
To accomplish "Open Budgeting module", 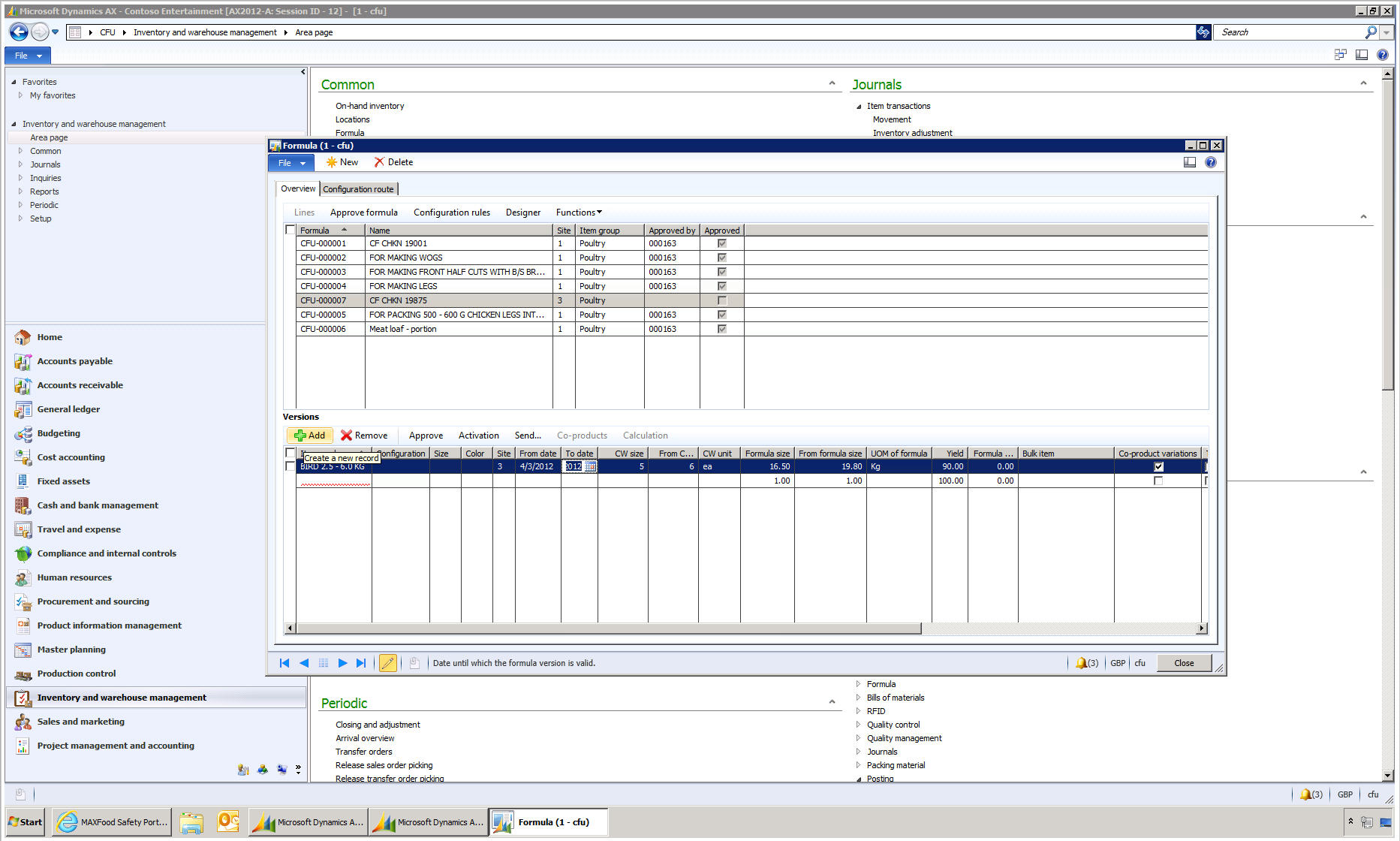I will 59,433.
